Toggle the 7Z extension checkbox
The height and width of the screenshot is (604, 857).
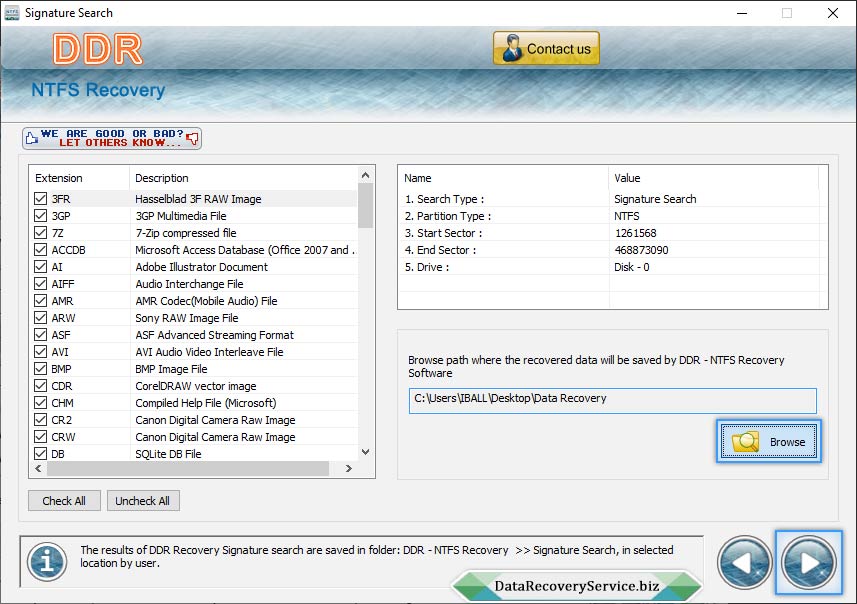[40, 232]
